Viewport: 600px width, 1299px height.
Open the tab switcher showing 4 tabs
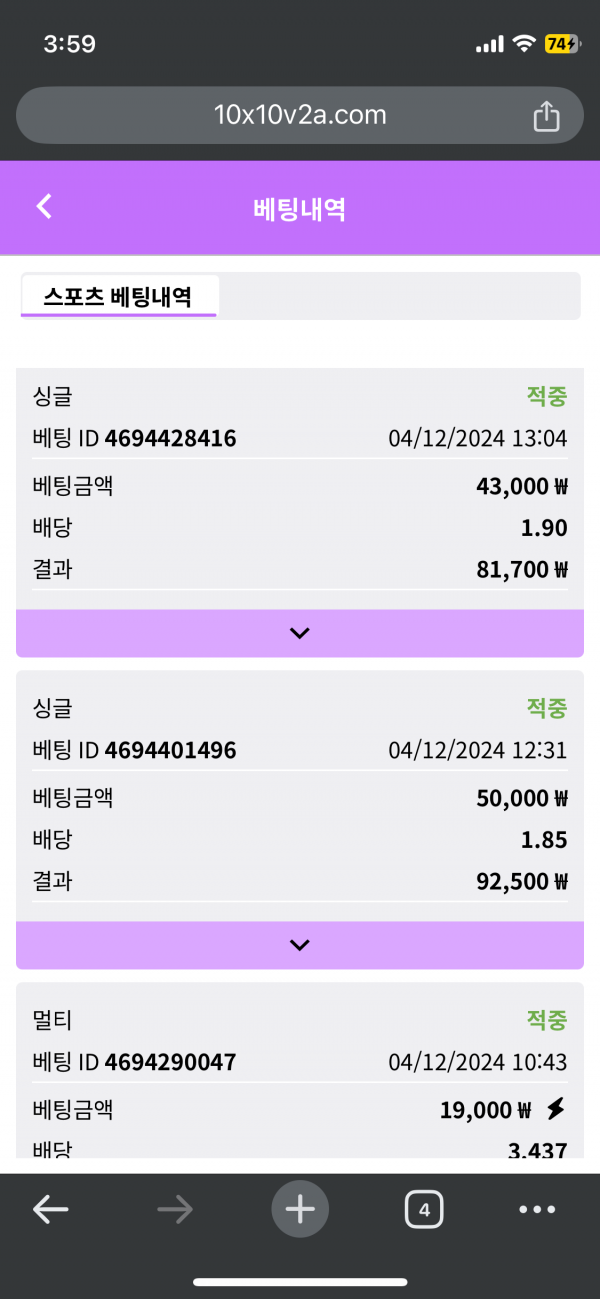point(424,1210)
